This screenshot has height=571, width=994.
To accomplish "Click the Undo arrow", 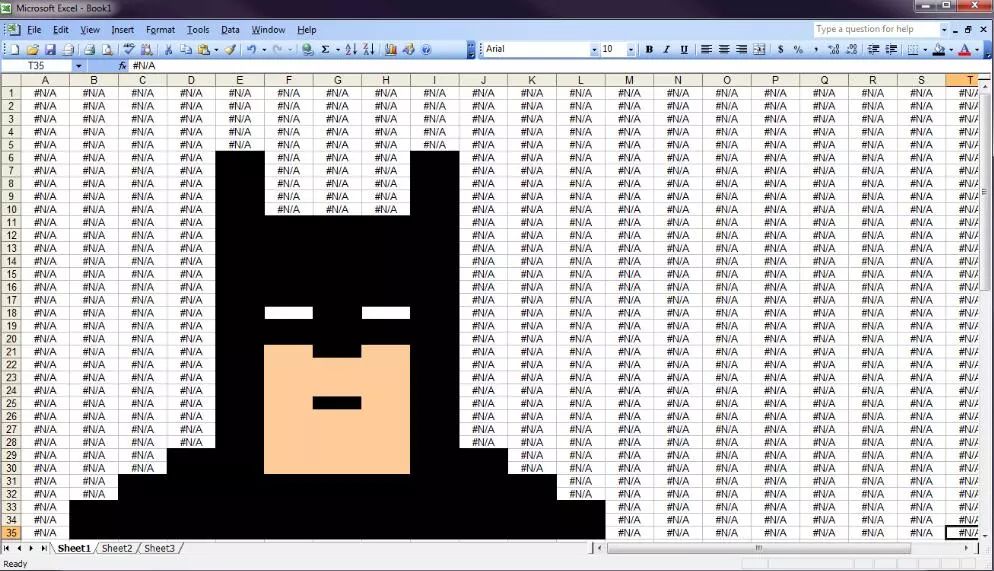I will (252, 49).
